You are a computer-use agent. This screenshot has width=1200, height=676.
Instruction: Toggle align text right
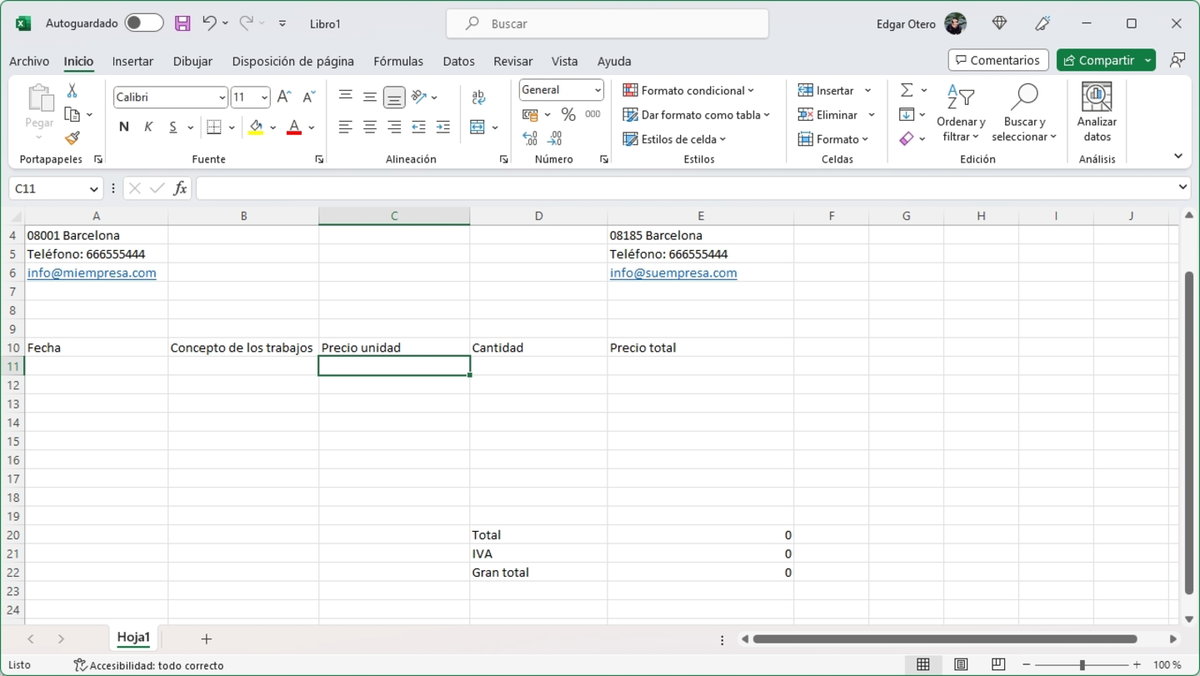click(x=394, y=127)
